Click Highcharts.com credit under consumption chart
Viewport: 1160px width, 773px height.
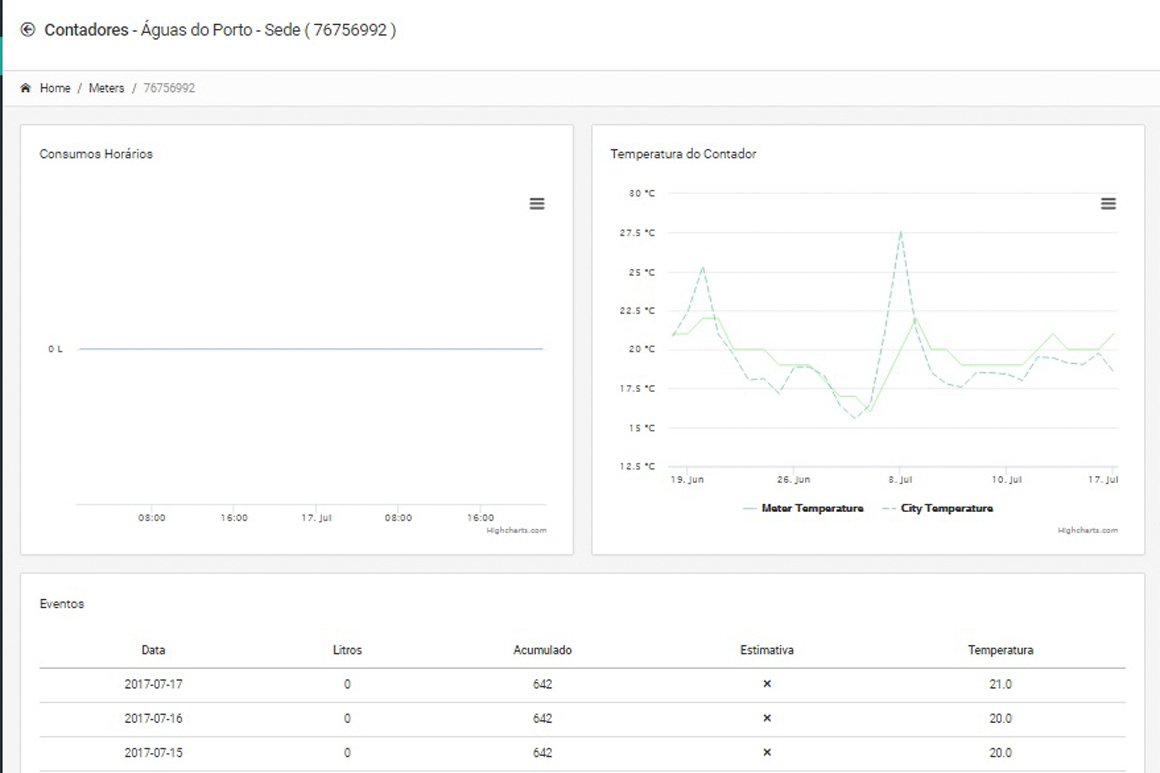(x=516, y=530)
